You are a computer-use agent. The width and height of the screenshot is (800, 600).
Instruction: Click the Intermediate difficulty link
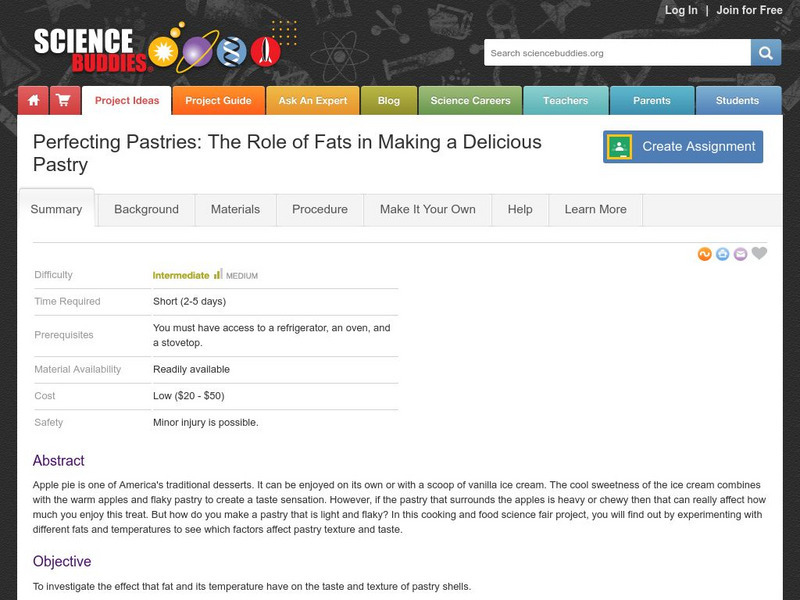pyautogui.click(x=181, y=276)
